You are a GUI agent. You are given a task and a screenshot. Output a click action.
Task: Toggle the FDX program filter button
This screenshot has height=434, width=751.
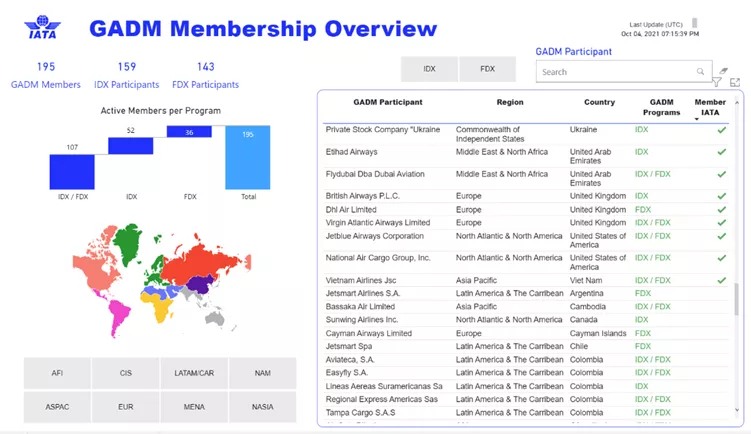[487, 69]
